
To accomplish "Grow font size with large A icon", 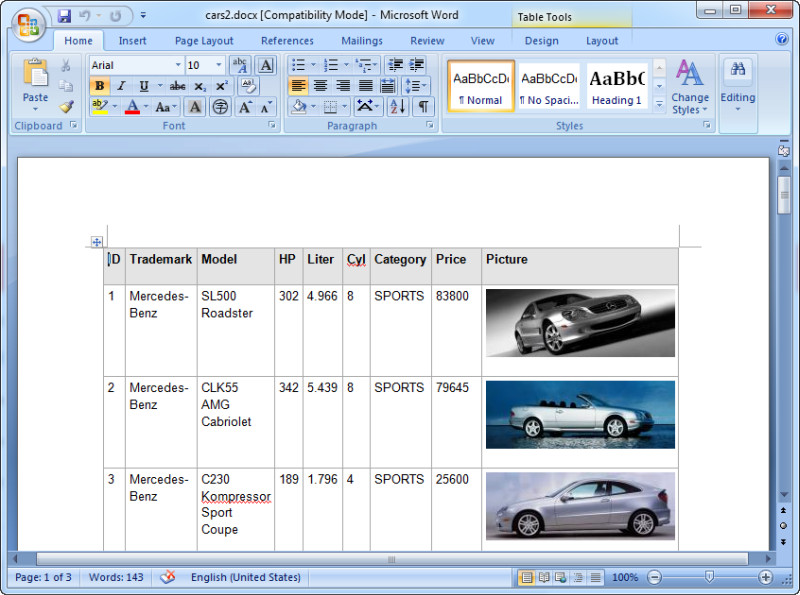I will pos(245,107).
